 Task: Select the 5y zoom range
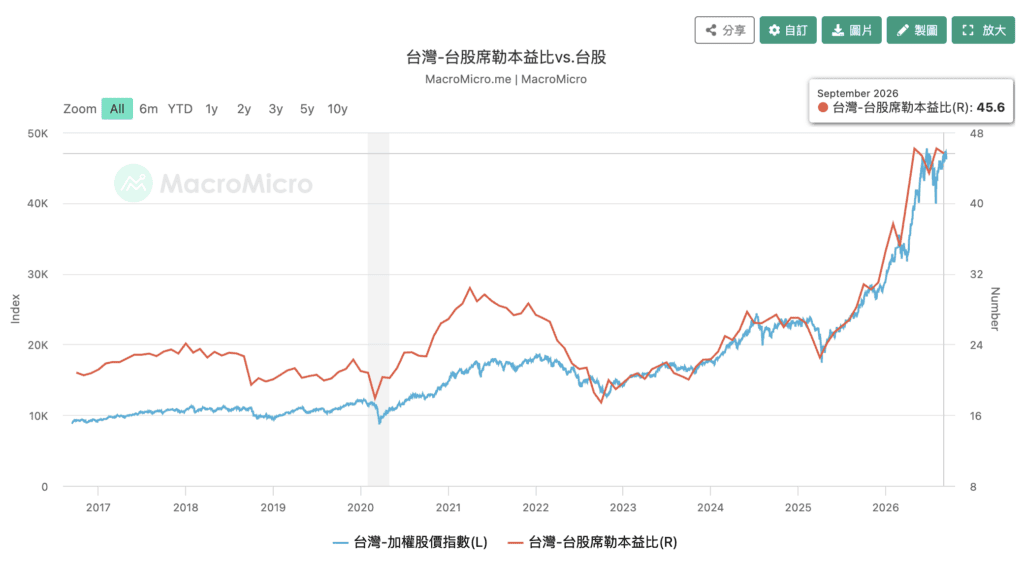[x=307, y=108]
